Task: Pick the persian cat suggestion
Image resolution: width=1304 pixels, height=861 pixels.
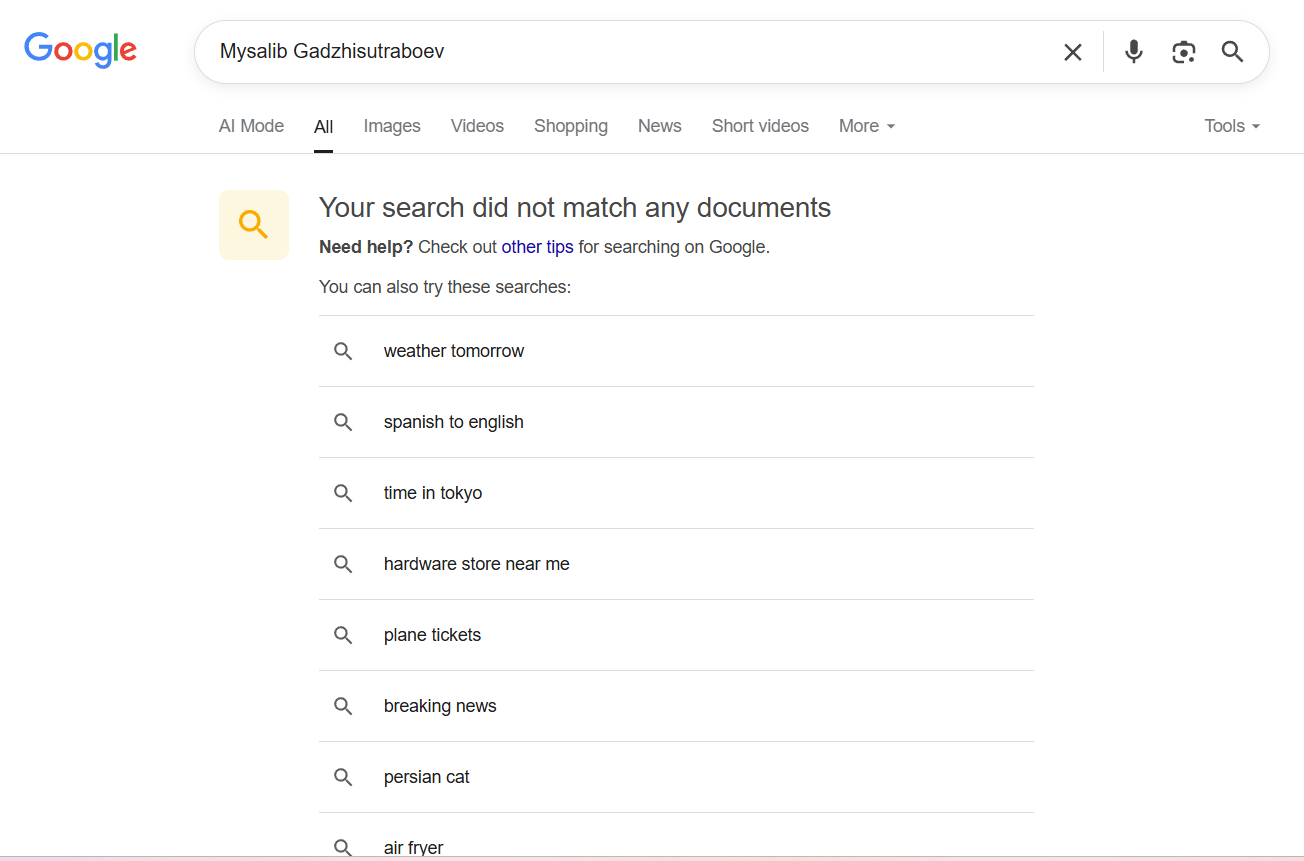Action: pos(676,777)
